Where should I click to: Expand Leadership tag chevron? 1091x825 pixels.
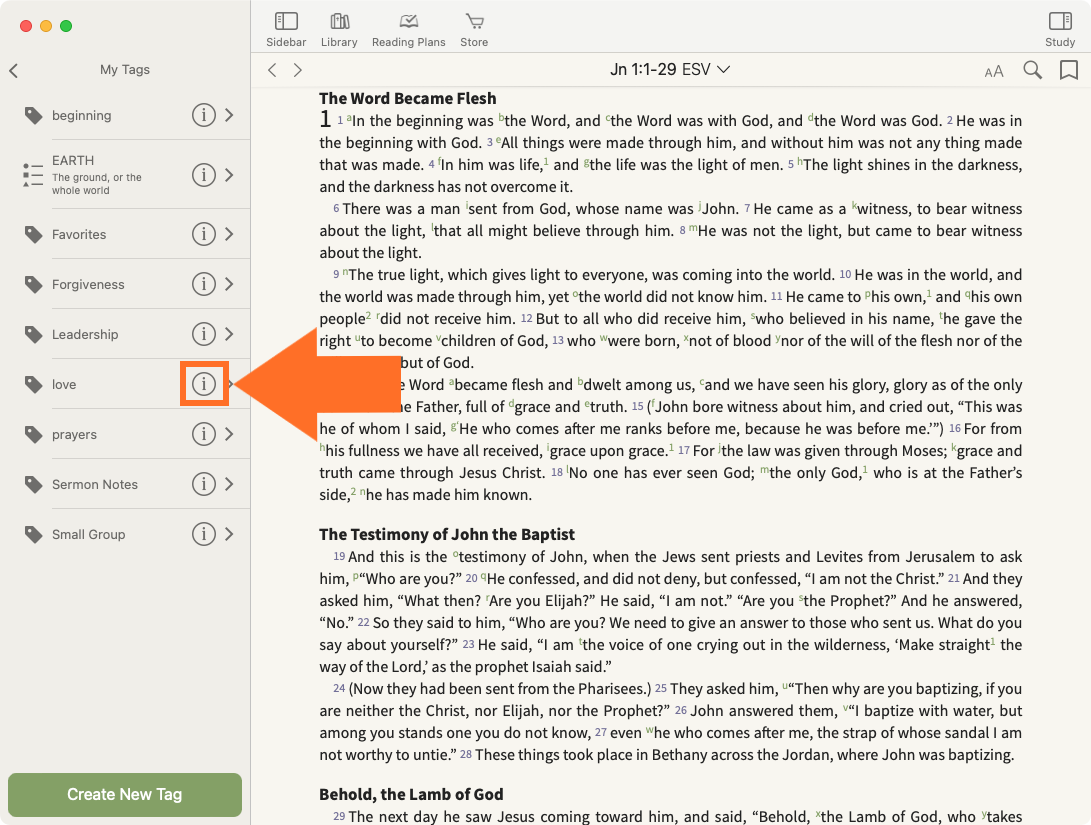tap(230, 334)
